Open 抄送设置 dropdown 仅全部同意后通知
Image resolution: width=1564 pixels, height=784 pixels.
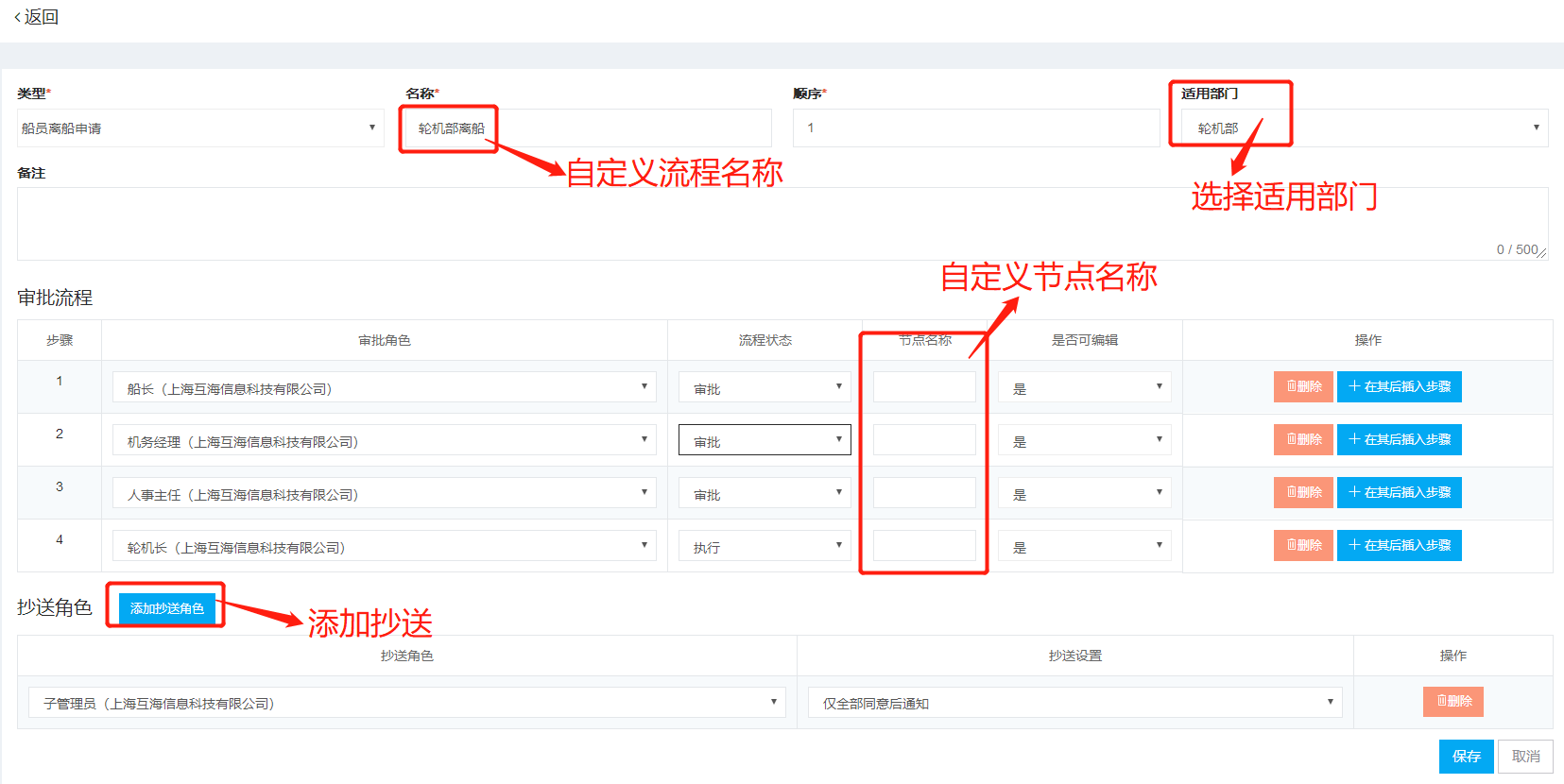(x=1075, y=703)
